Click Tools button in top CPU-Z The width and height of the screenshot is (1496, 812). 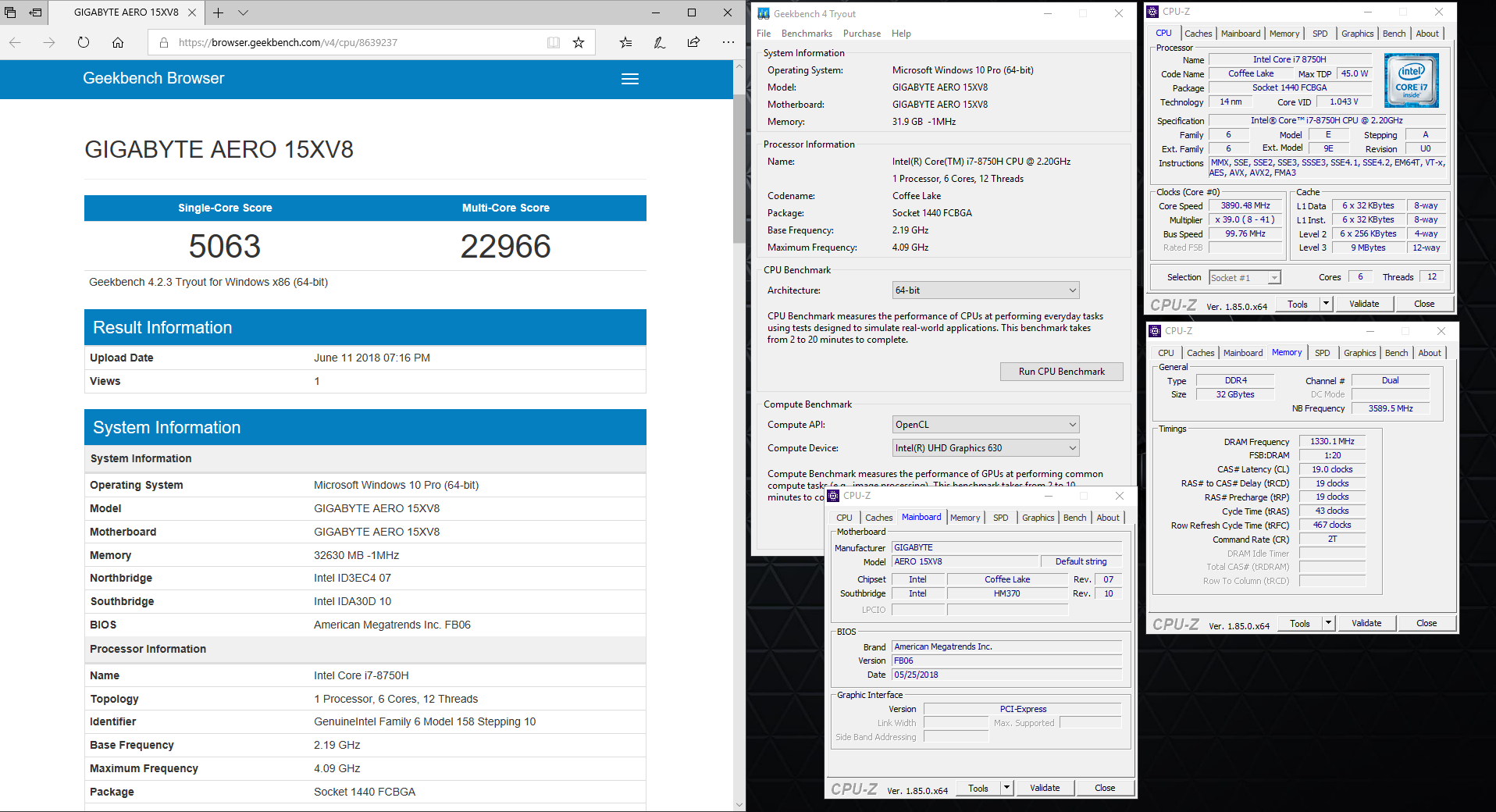click(1298, 304)
